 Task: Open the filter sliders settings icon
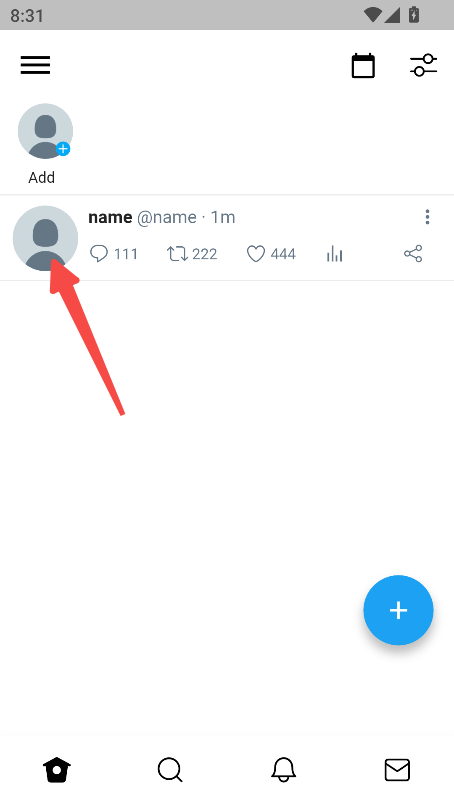click(x=423, y=66)
